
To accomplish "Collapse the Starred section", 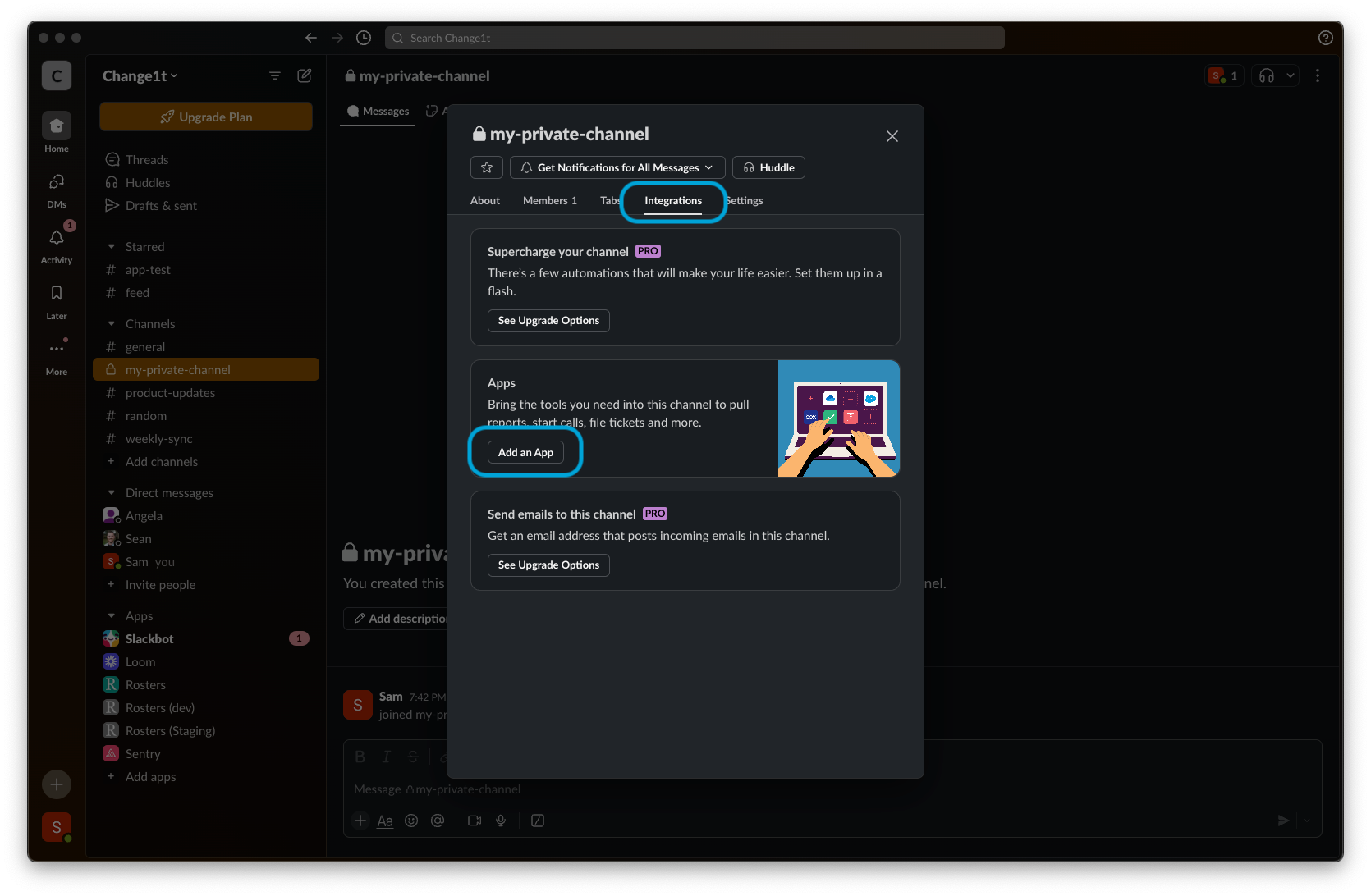I will [112, 246].
